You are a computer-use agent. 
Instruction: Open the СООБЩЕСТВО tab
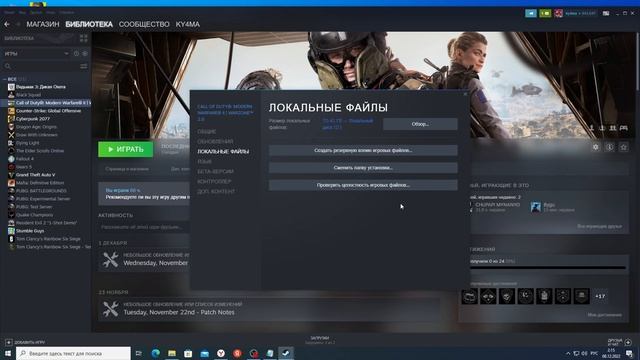(144, 24)
